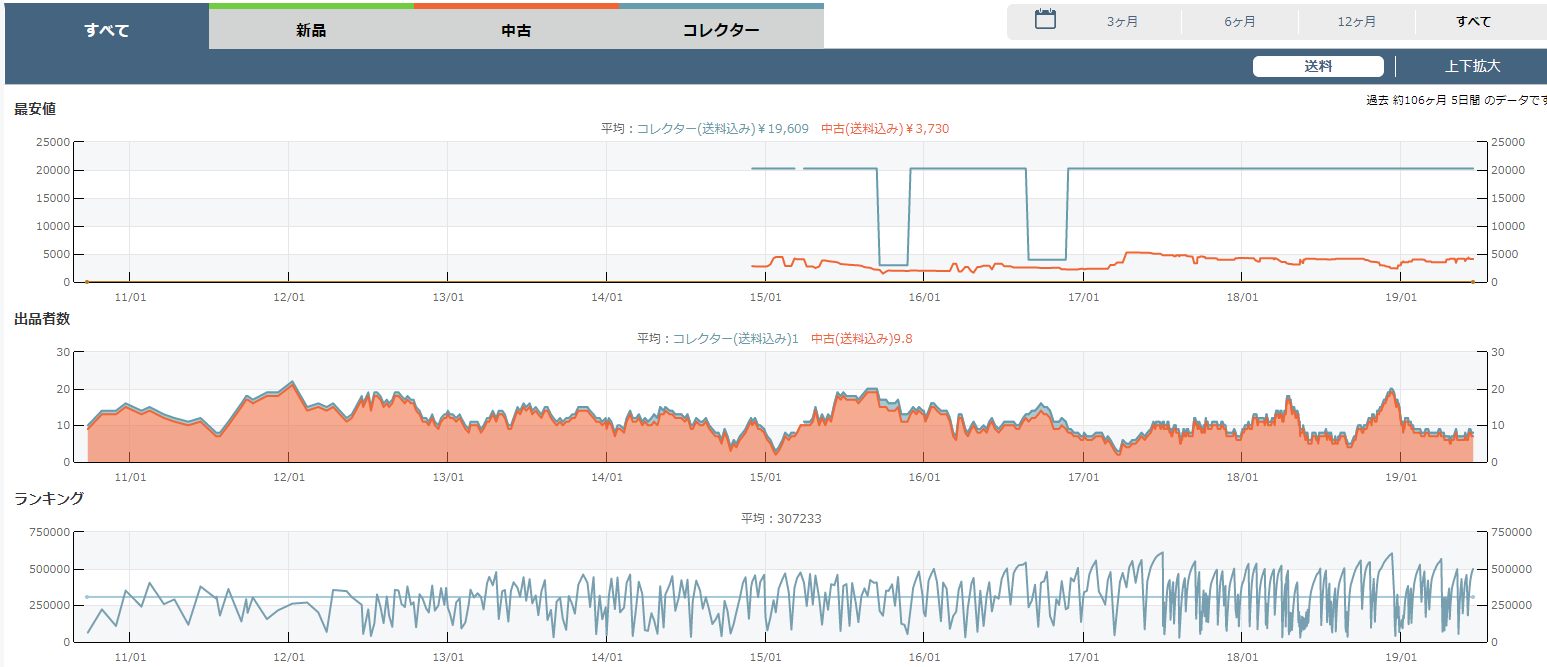Switch to the 新品 tab

click(x=311, y=30)
